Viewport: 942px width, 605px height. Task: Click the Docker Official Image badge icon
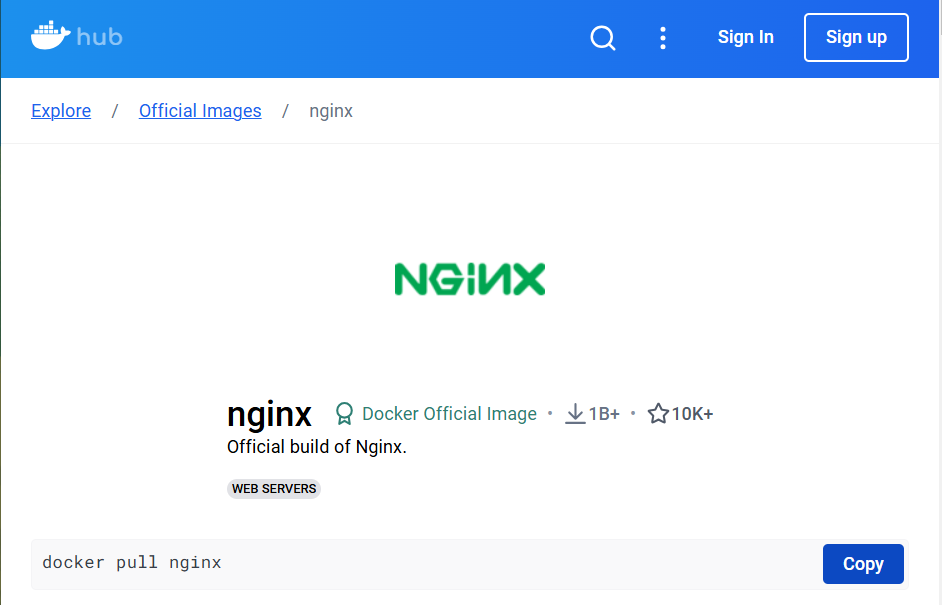344,413
